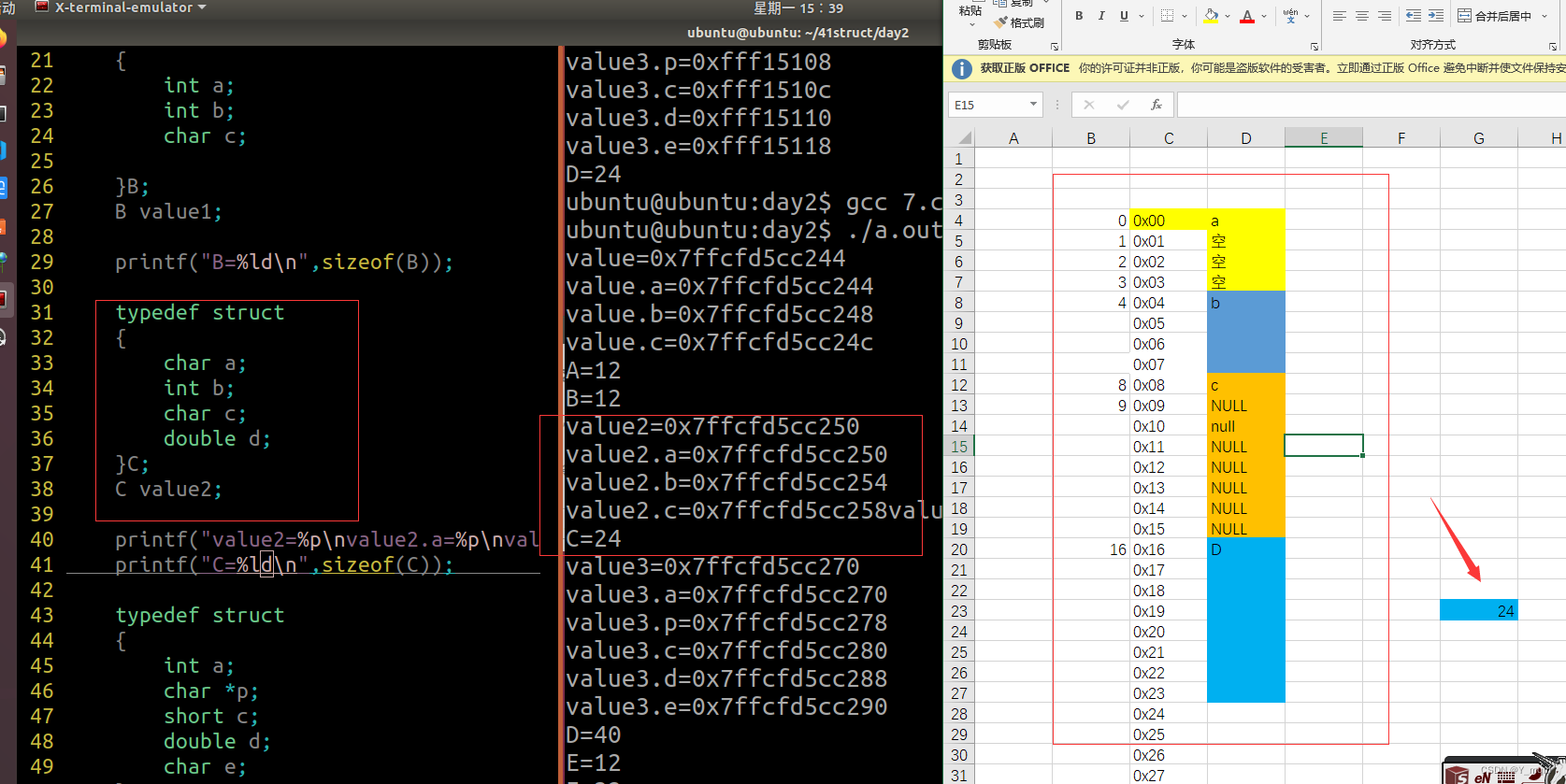This screenshot has height=784, width=1566.
Task: Click cell with lowercase null
Action: (1246, 426)
